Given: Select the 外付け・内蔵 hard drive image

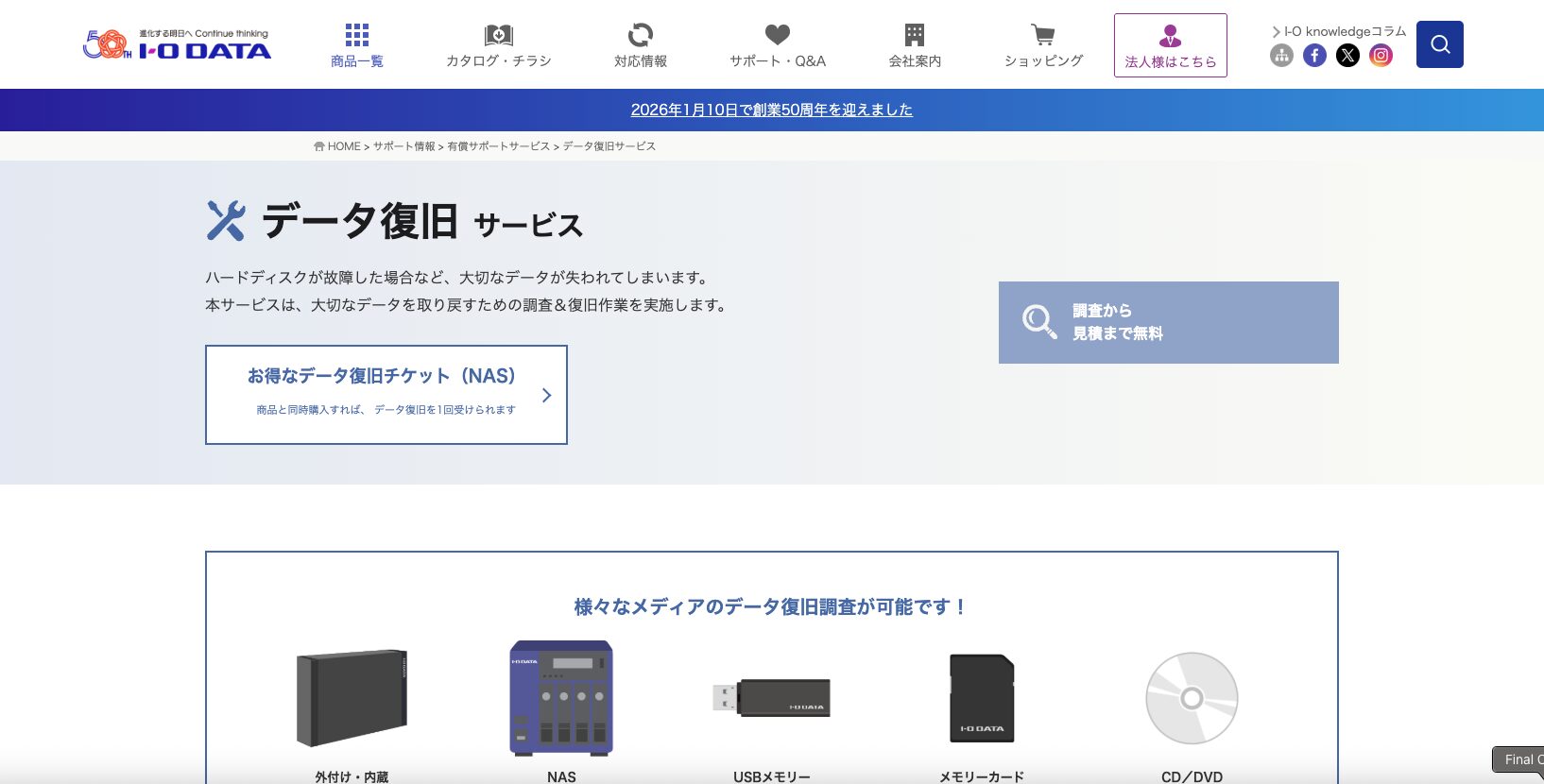Looking at the screenshot, I should 352,698.
